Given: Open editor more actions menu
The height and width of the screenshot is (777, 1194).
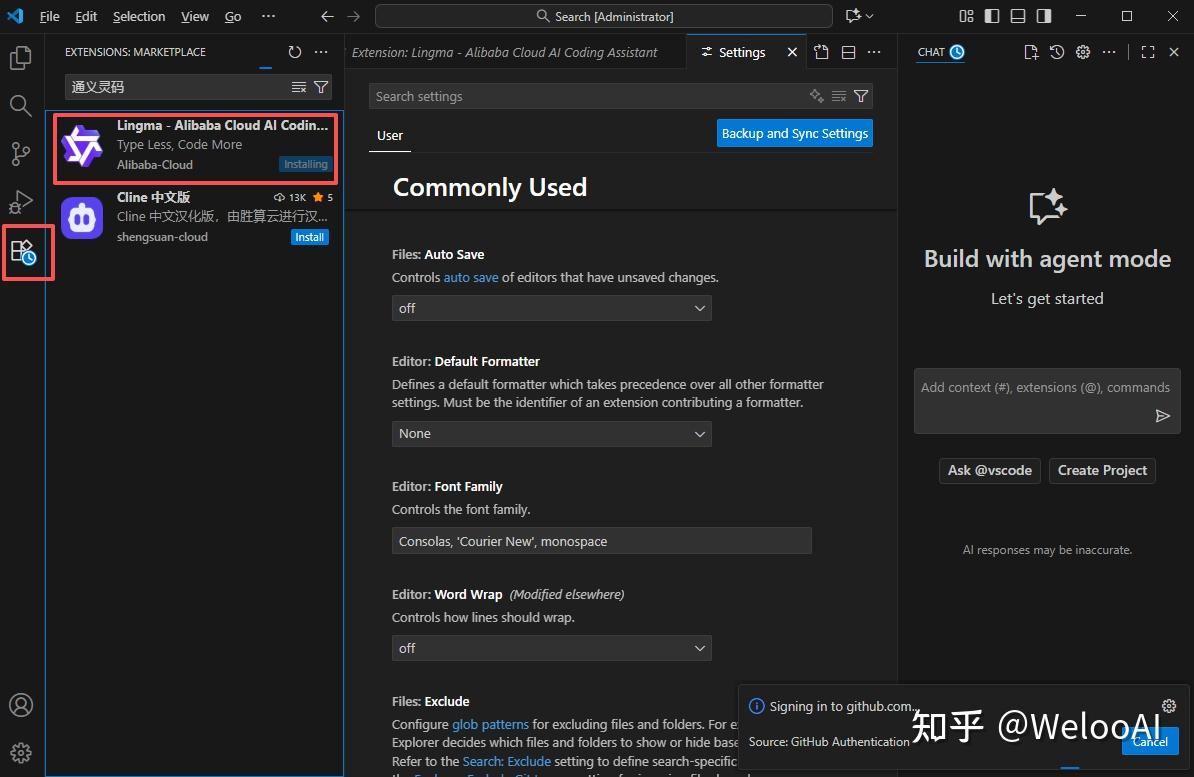Looking at the screenshot, I should tap(874, 52).
